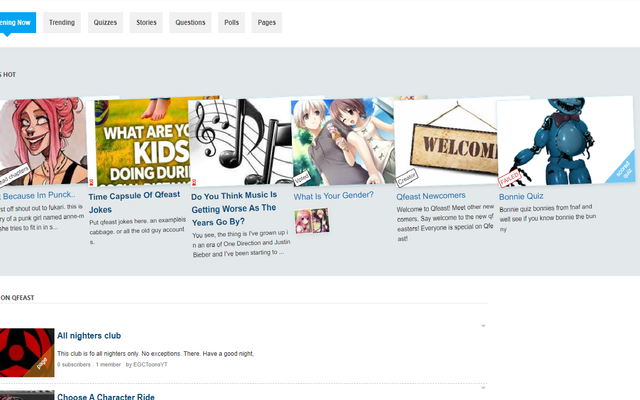Image resolution: width=640 pixels, height=400 pixels.
Task: Click the Qfeast Newcomers welcome description
Action: pyautogui.click(x=445, y=223)
